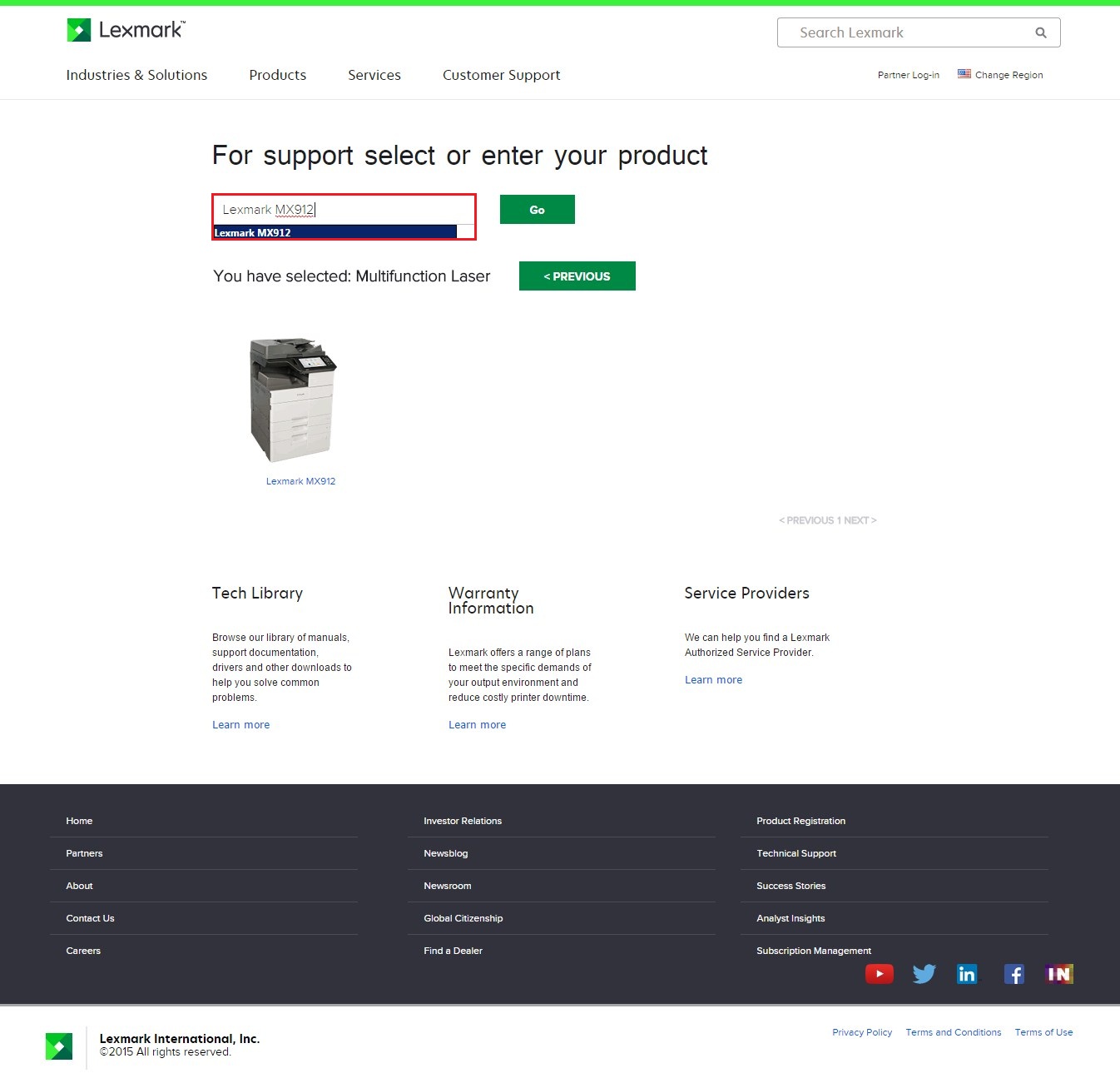Open the Terms and Conditions link

coord(954,1032)
